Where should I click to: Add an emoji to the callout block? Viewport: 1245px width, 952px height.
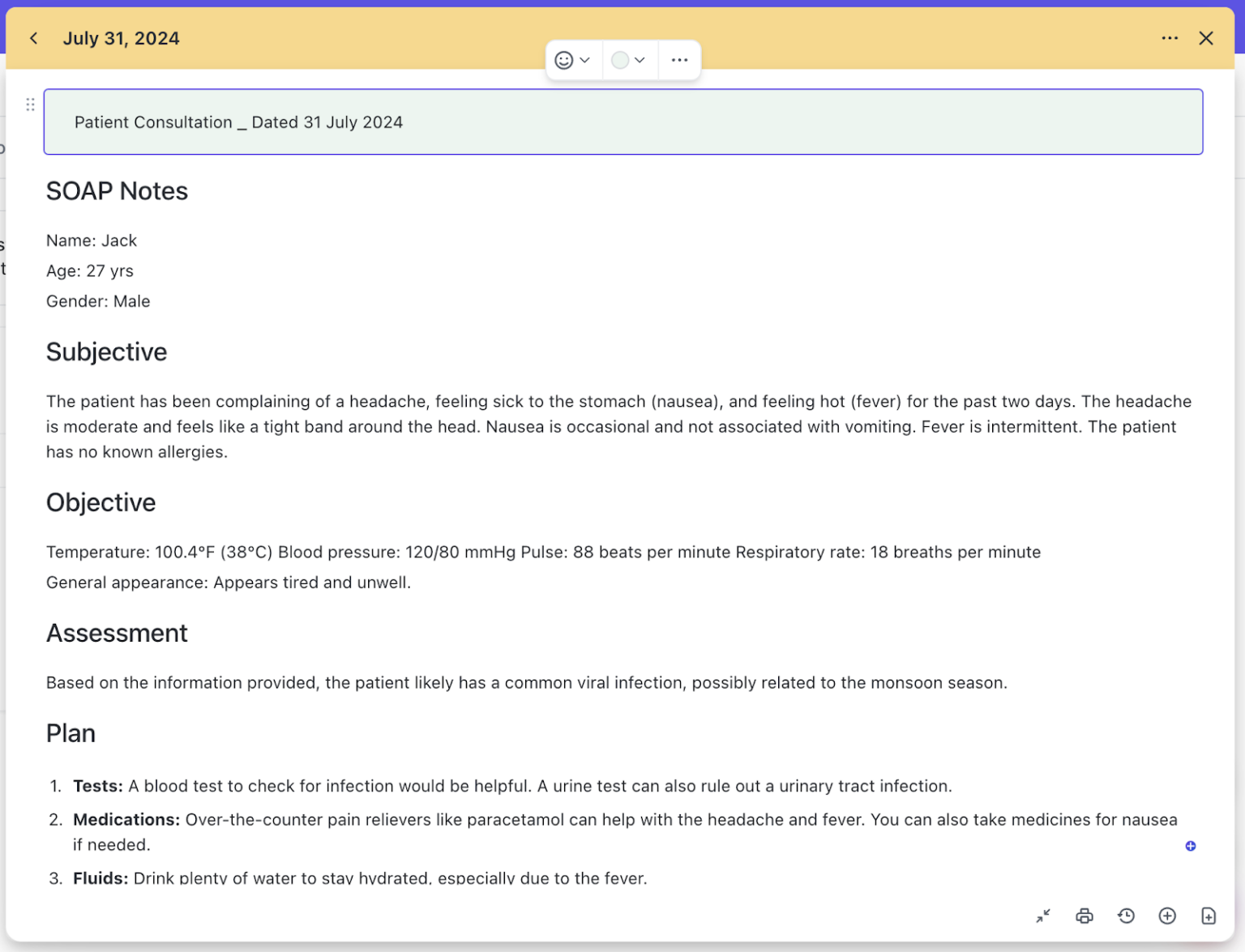(x=566, y=60)
